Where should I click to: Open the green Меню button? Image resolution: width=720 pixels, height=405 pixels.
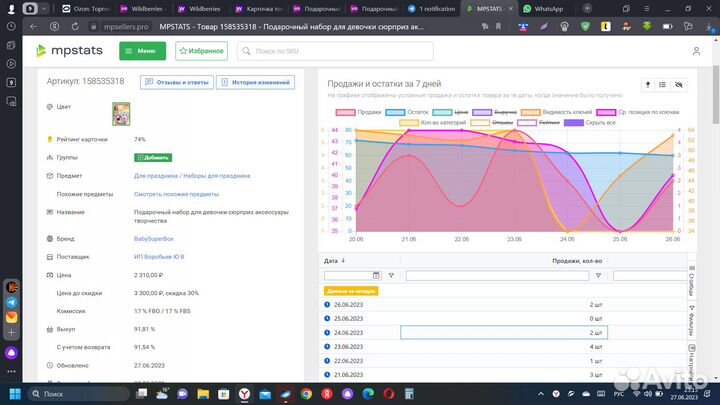[x=142, y=51]
